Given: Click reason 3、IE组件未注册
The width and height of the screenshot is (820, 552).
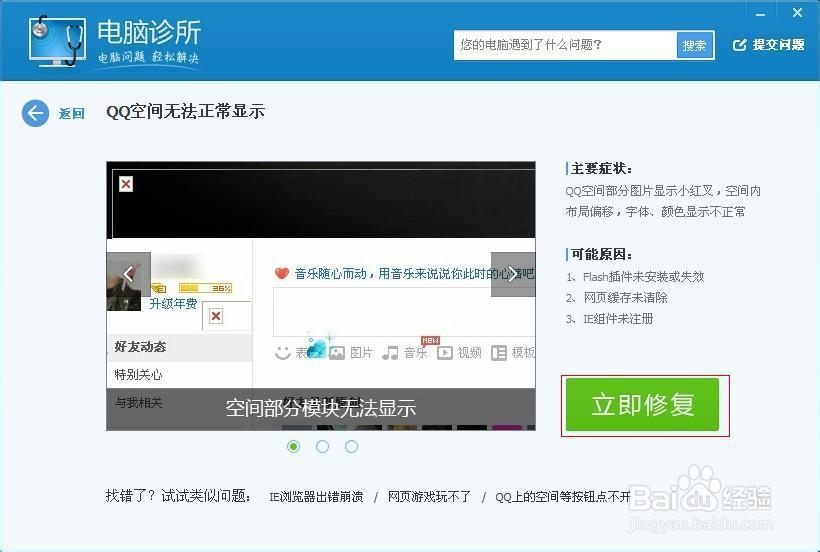Looking at the screenshot, I should [609, 319].
